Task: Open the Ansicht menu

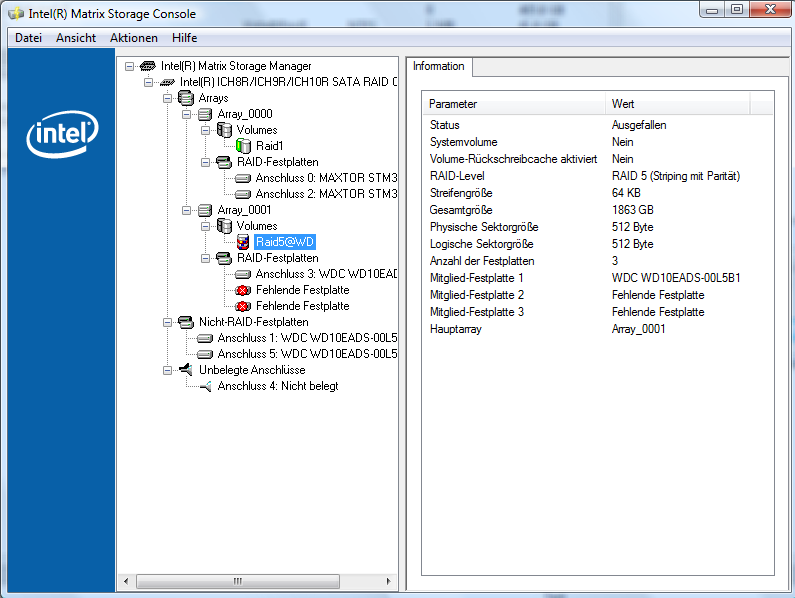Action: (76, 38)
